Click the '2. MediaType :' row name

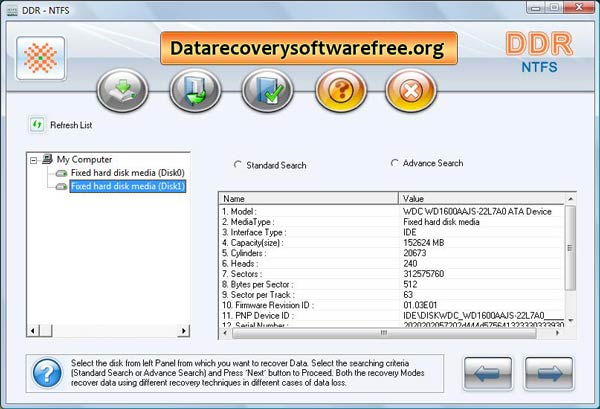tap(248, 222)
